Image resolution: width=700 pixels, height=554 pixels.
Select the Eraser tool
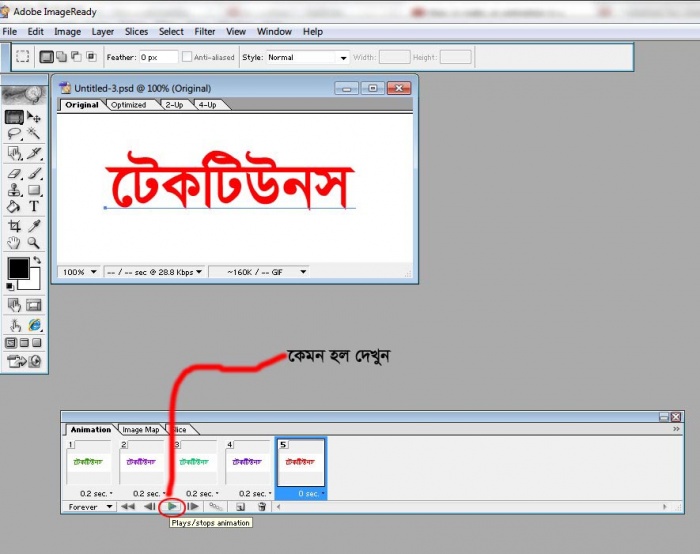pyautogui.click(x=14, y=173)
